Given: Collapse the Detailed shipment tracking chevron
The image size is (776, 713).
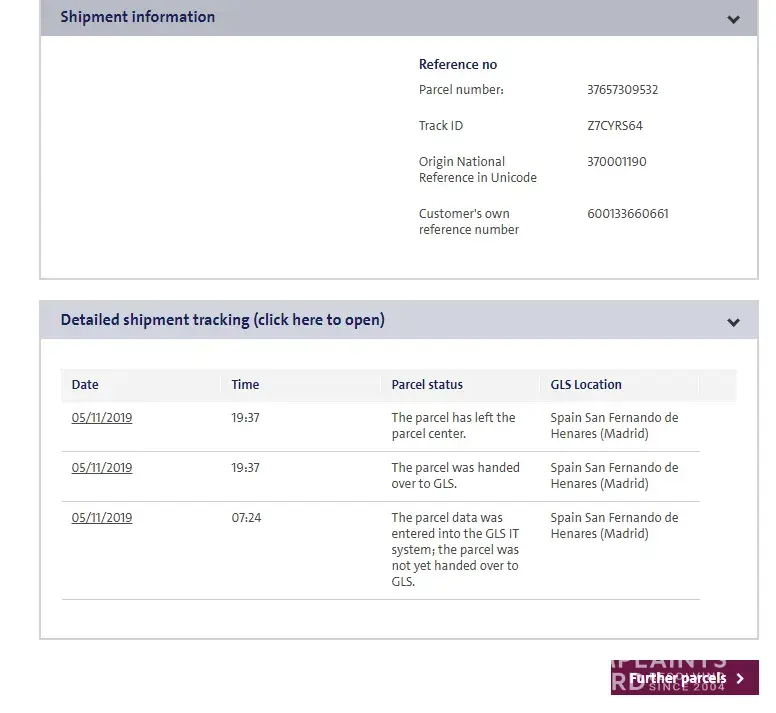Looking at the screenshot, I should [x=733, y=322].
